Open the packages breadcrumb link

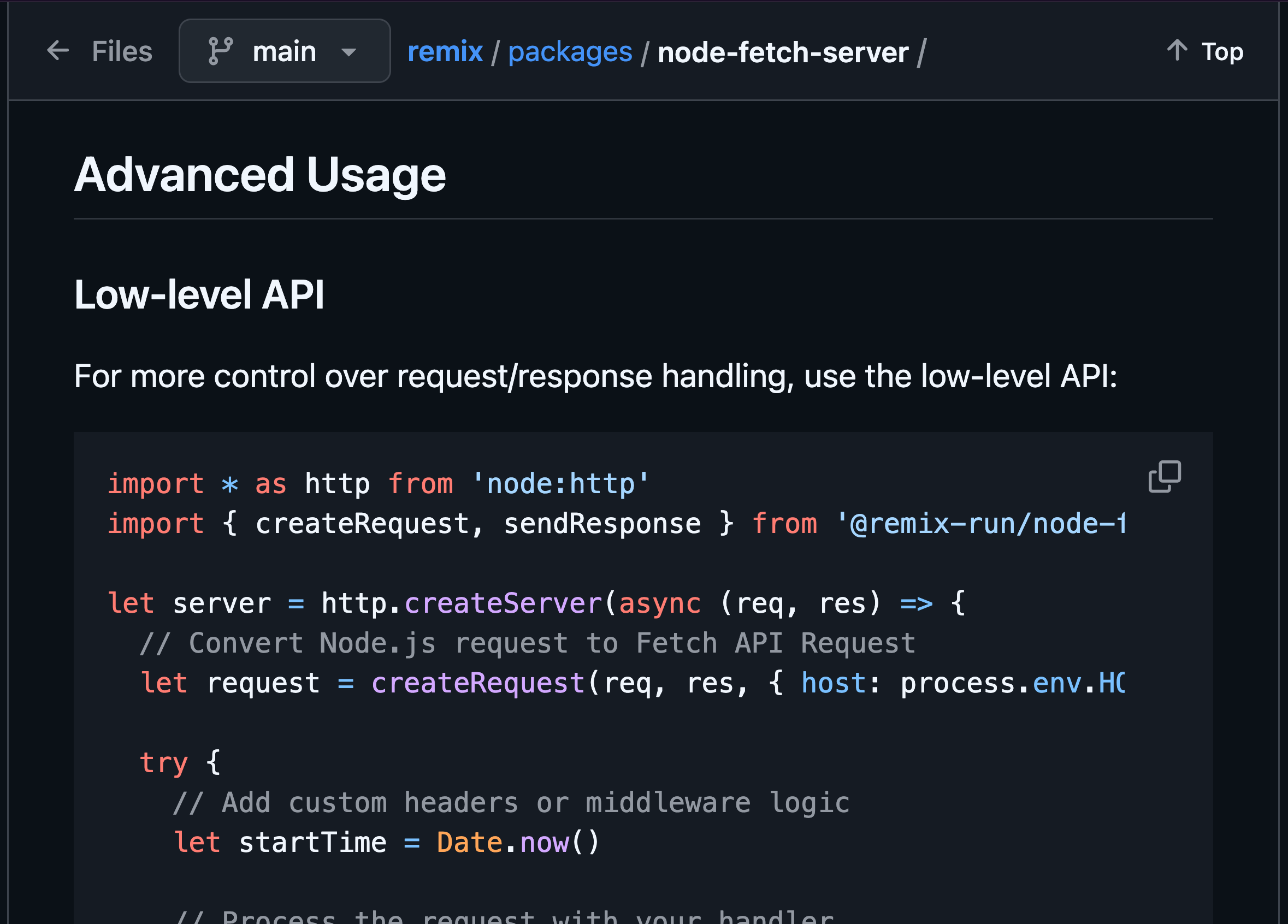pyautogui.click(x=570, y=52)
